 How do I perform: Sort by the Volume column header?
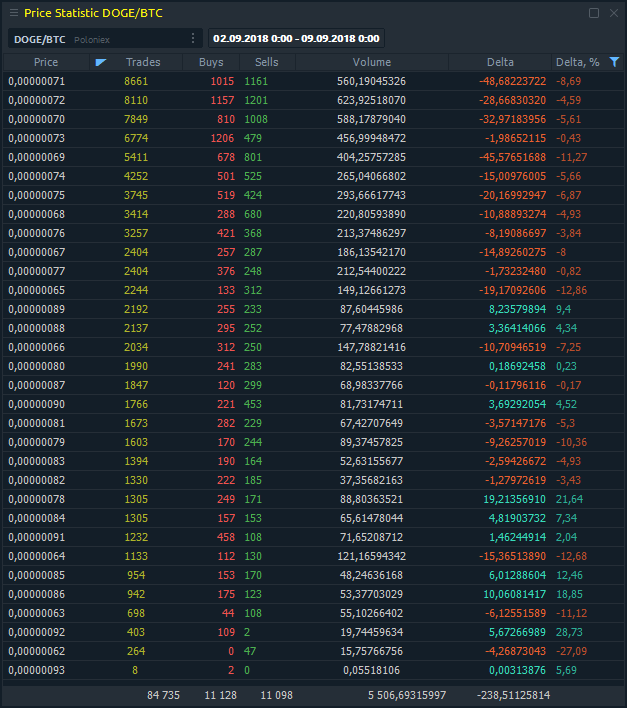[372, 62]
